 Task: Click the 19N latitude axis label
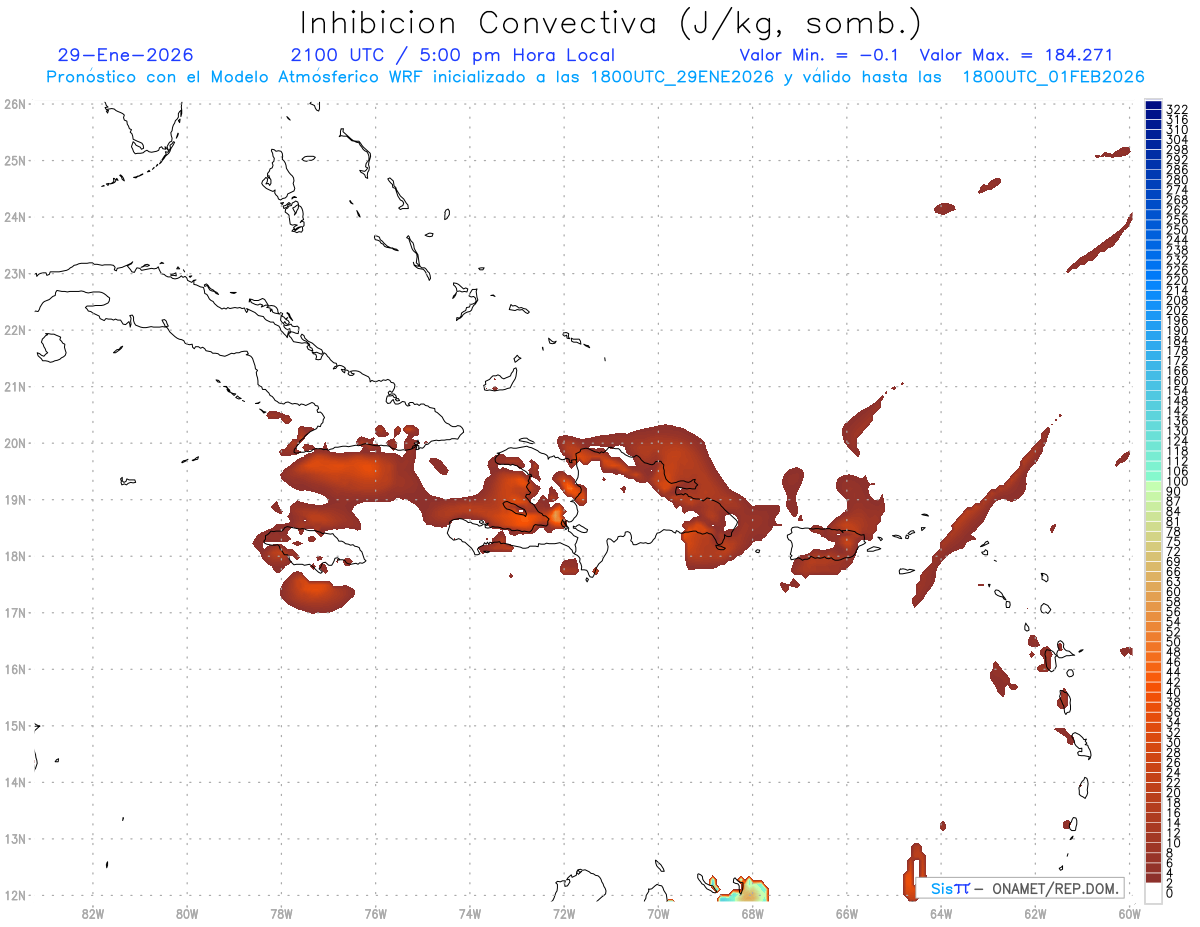click(x=14, y=499)
